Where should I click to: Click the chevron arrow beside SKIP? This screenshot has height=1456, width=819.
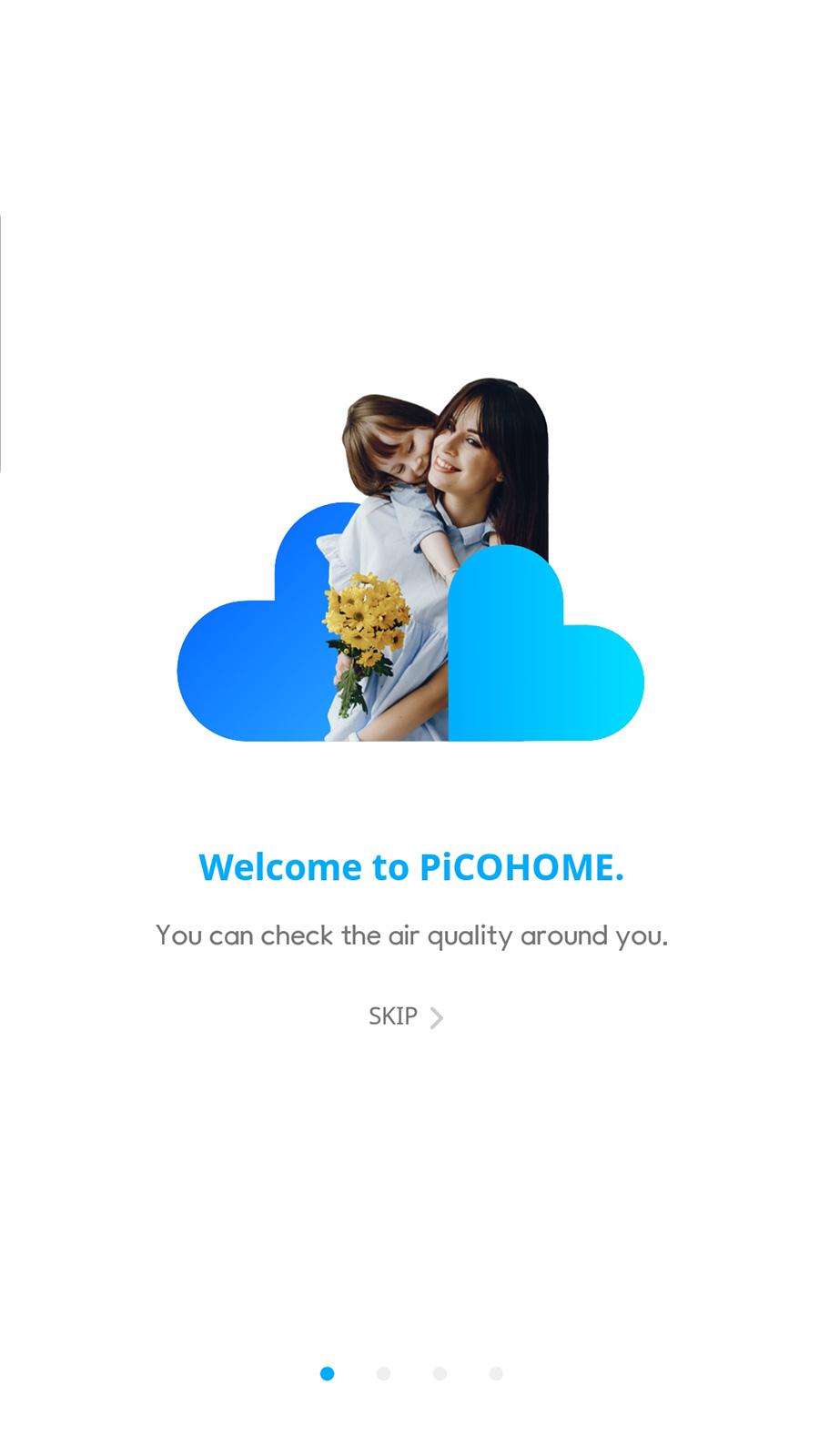[x=437, y=1017]
